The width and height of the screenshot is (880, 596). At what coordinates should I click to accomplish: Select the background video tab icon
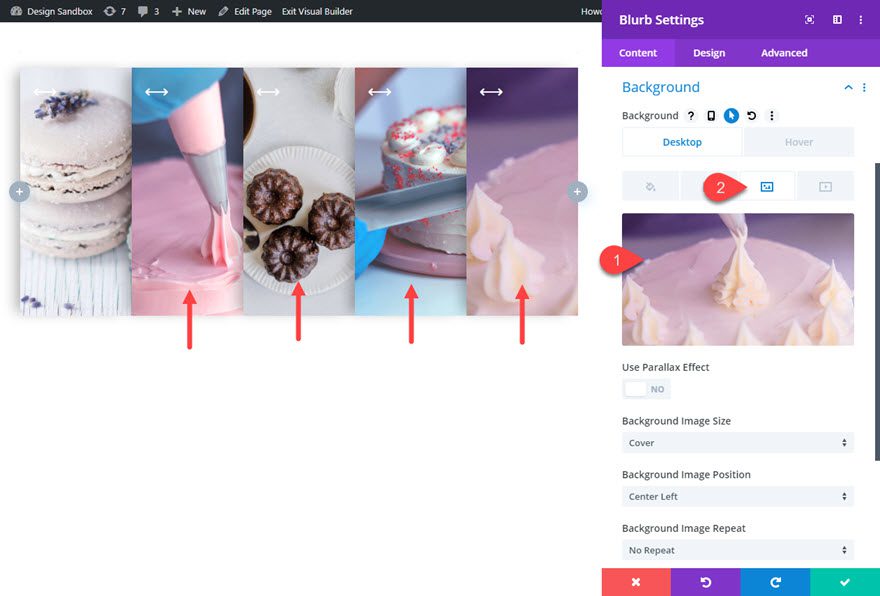[826, 185]
